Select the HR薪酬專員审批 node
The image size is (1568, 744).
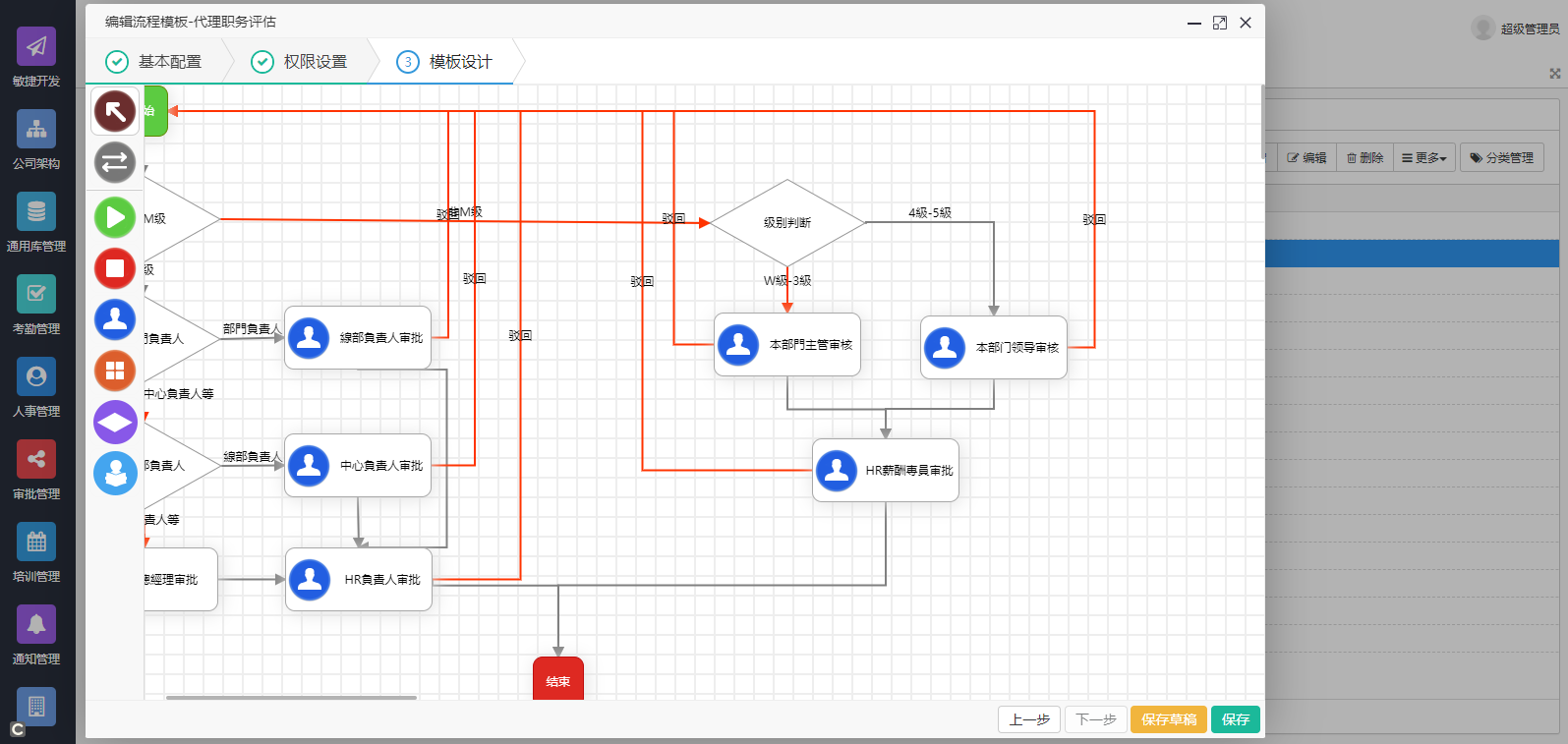click(885, 471)
